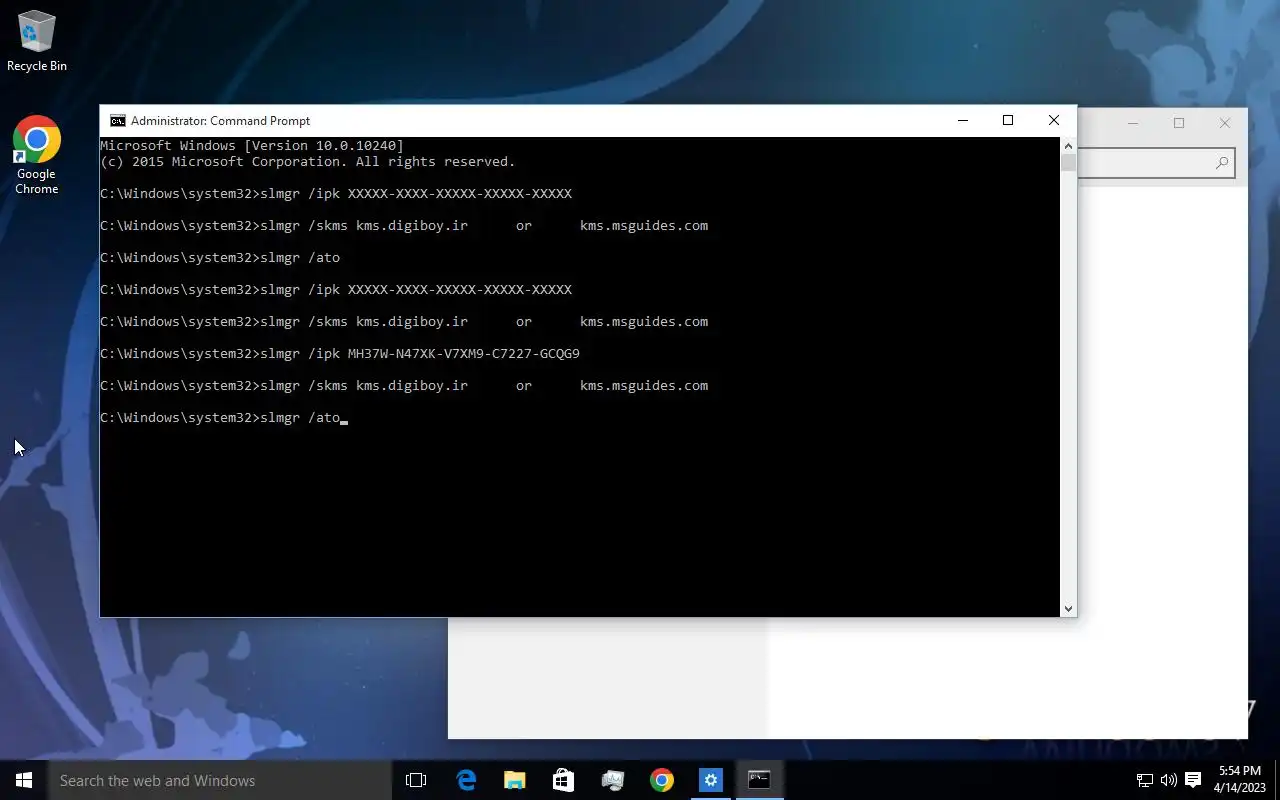Launch Microsoft Edge from the taskbar

coord(466,780)
